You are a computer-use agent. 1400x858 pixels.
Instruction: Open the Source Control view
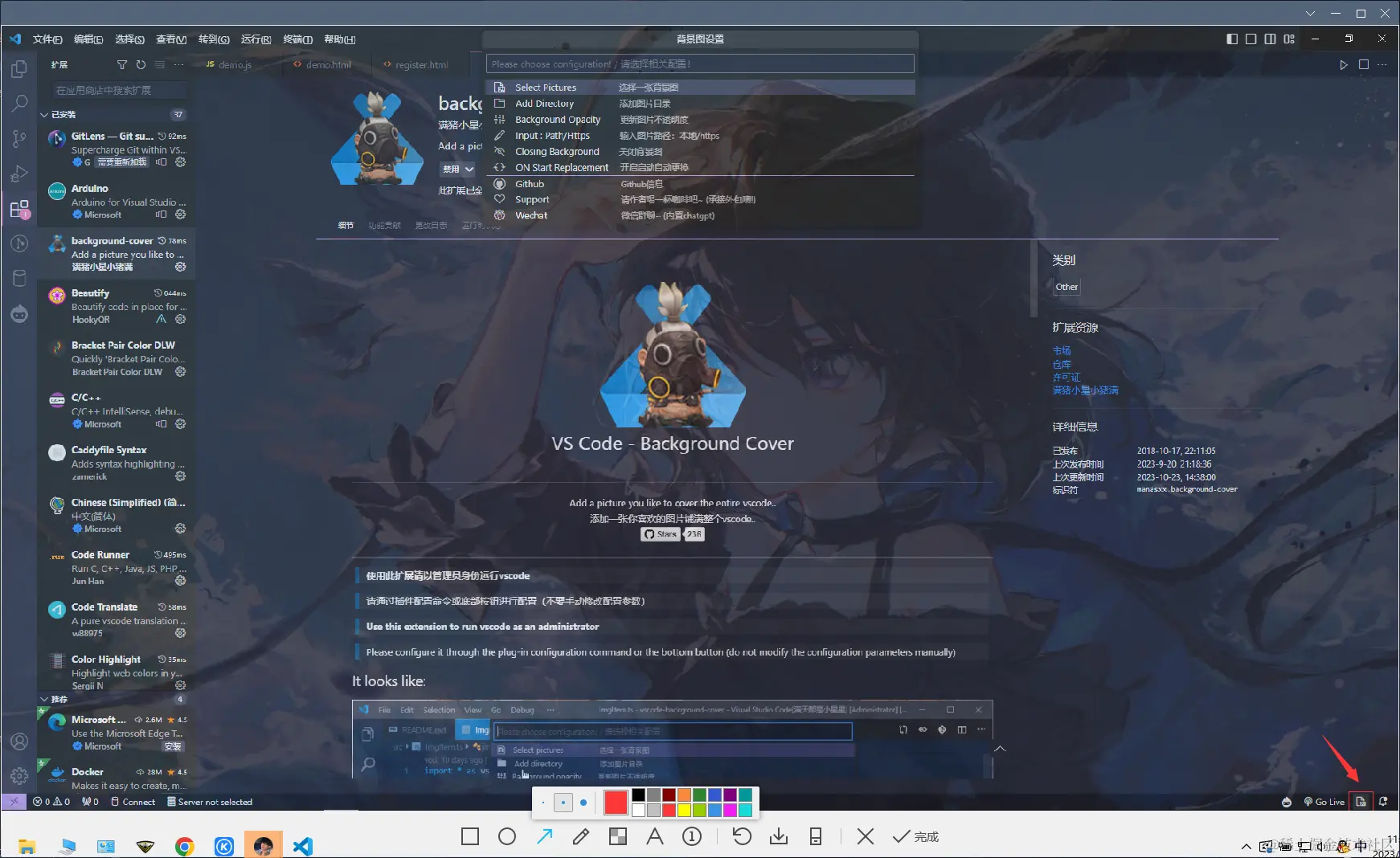point(19,139)
